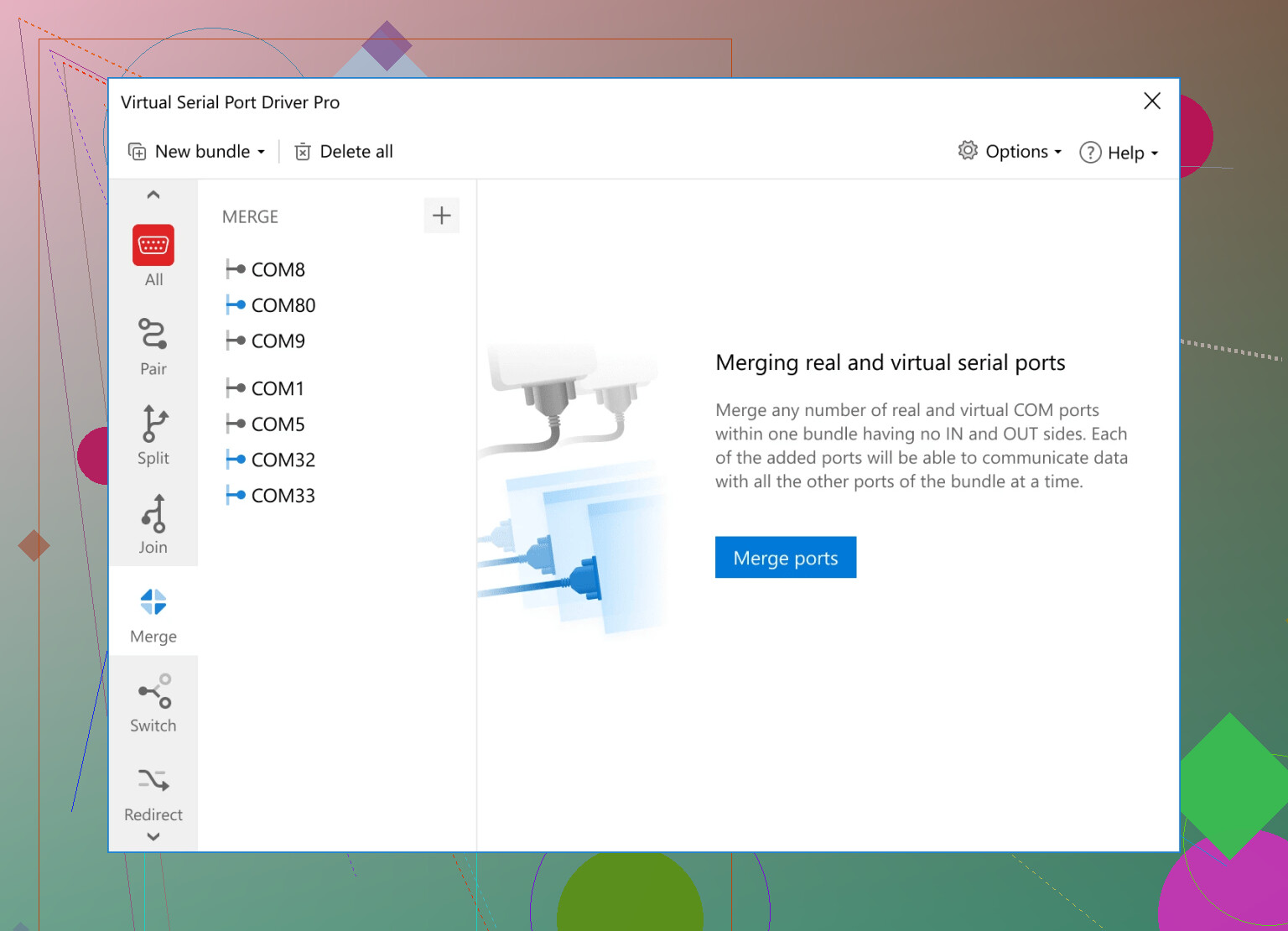Select COM1 in the second bundle

[278, 388]
